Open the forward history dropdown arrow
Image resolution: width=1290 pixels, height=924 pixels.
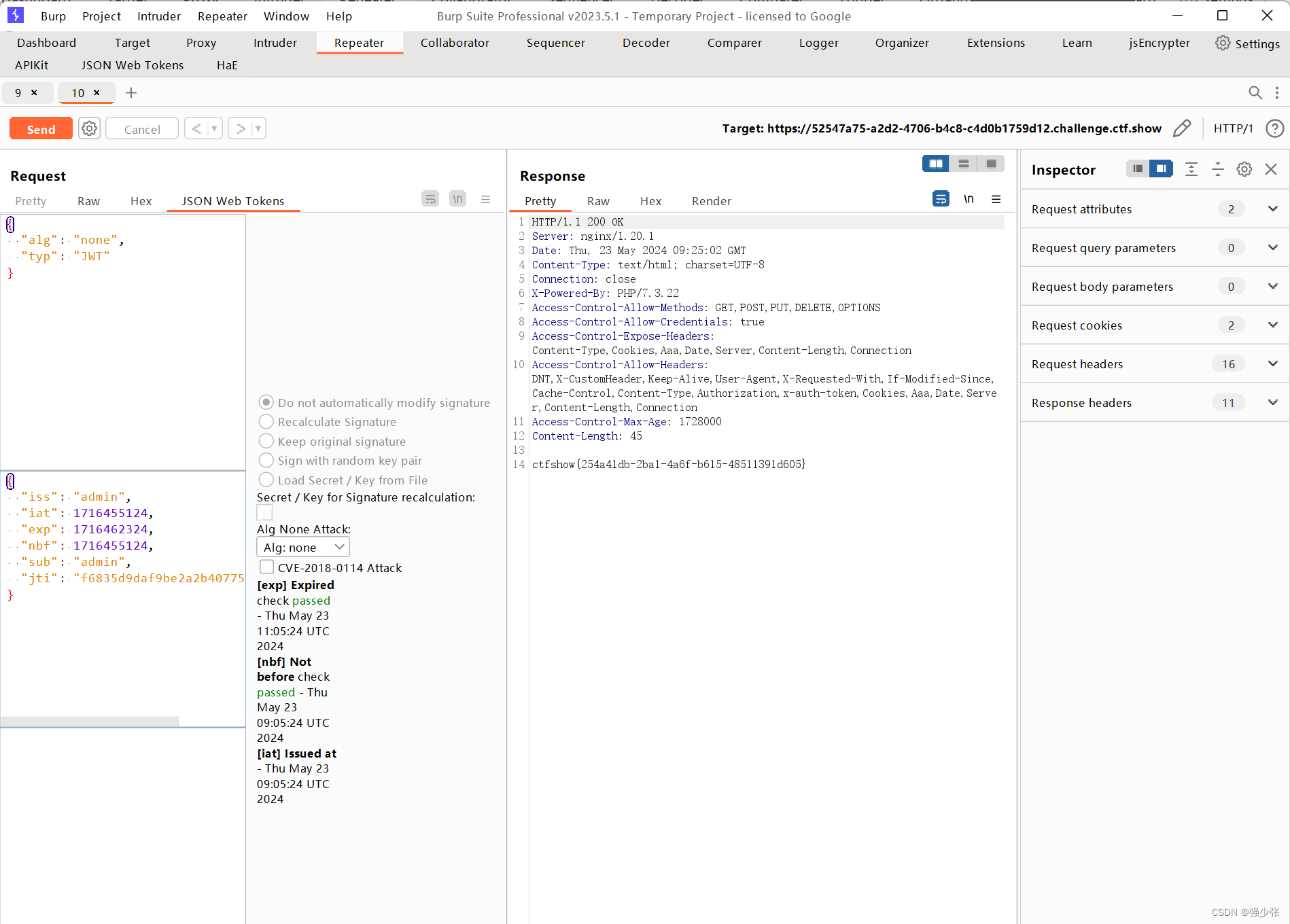tap(258, 128)
